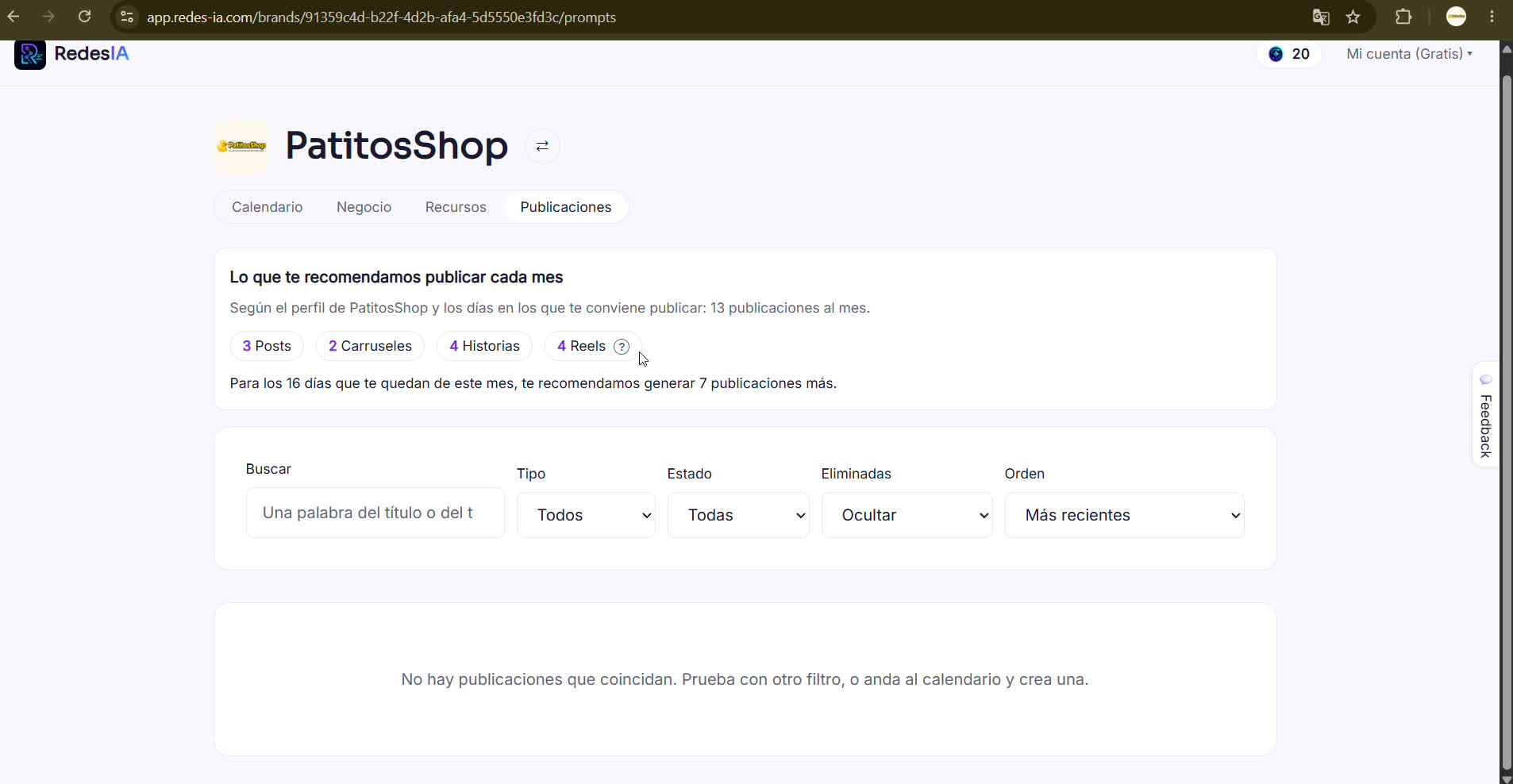This screenshot has height=784, width=1513.
Task: Click the switch brand arrows icon
Action: pos(542,146)
